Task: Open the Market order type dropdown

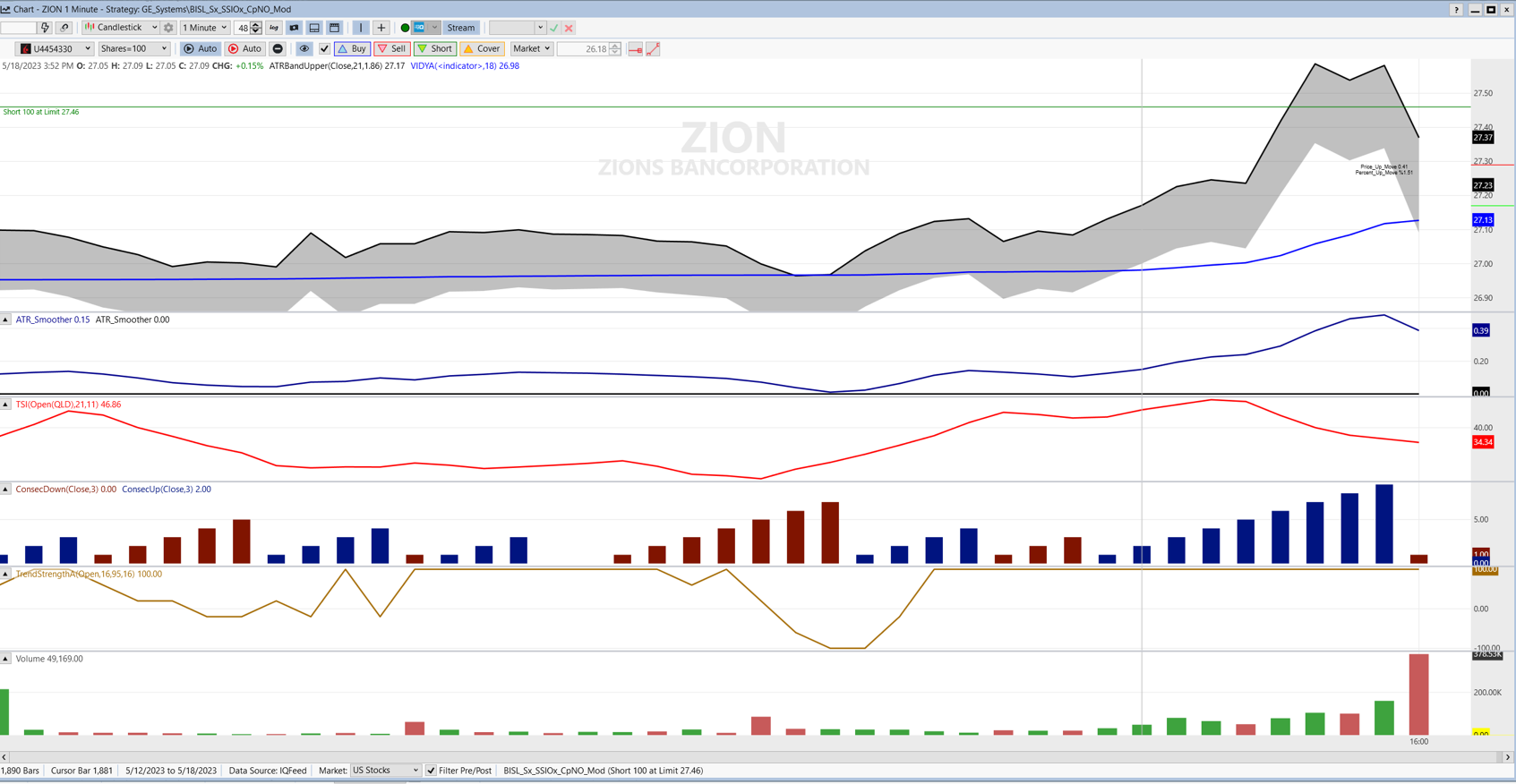Action: click(x=532, y=49)
